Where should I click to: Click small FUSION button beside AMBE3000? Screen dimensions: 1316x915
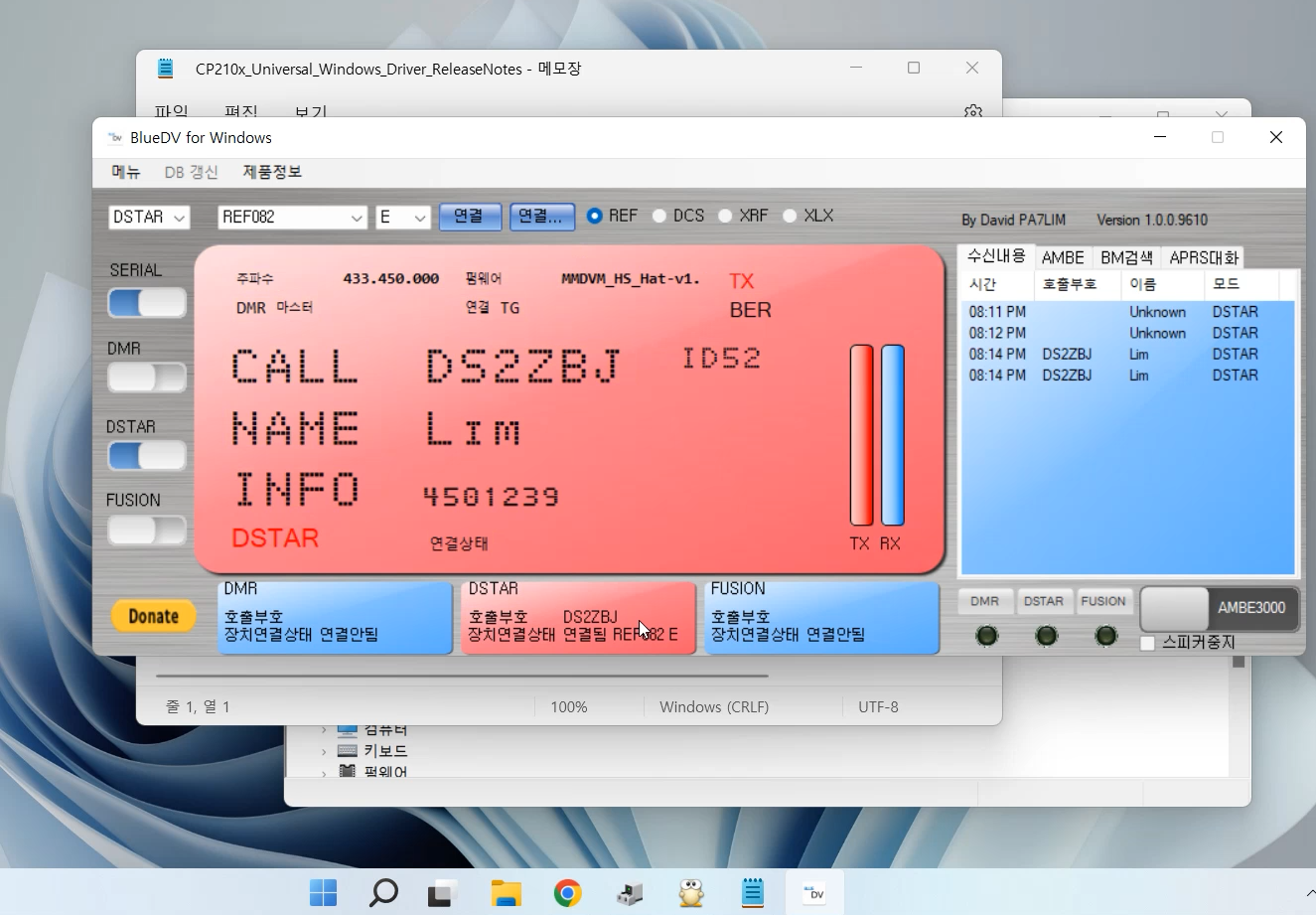1103,601
